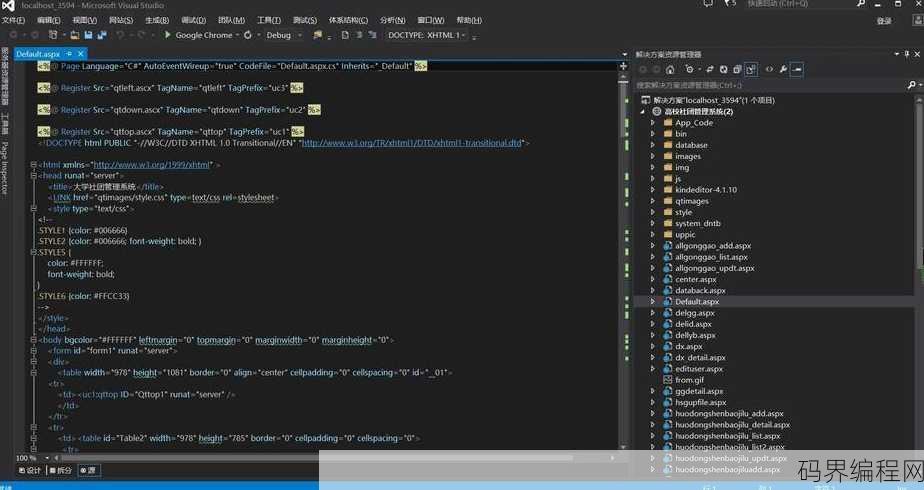The height and width of the screenshot is (490, 924).
Task: Click the browser refresh icon beside Google Chrome
Action: click(x=248, y=35)
